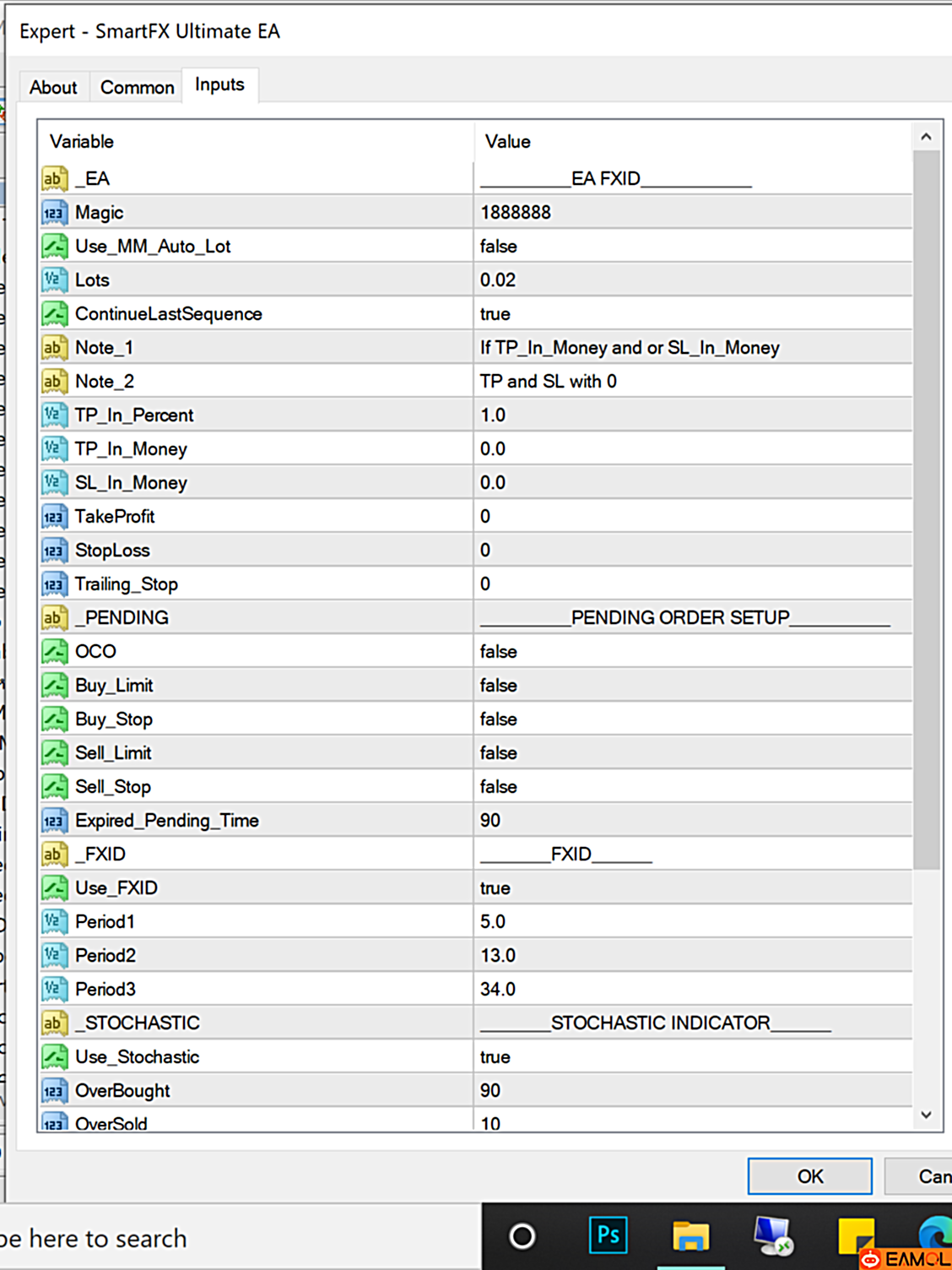Click the double icon beside SL_In_Money

(x=54, y=482)
